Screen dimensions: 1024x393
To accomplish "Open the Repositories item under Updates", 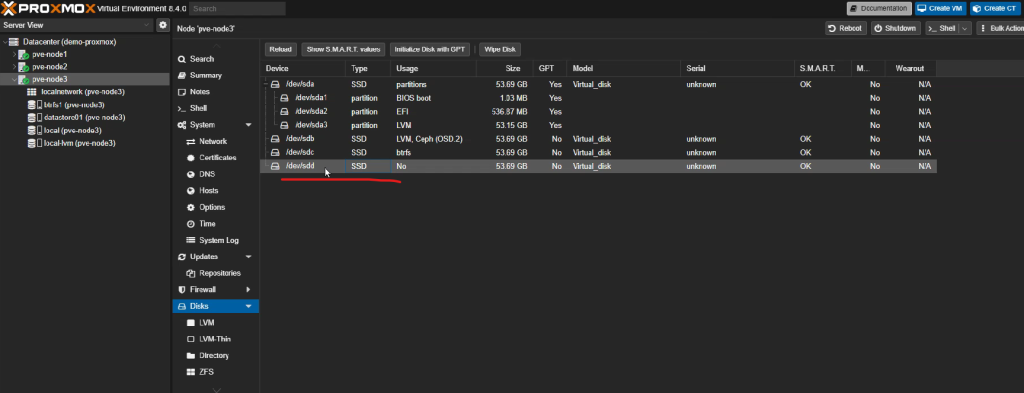I will click(x=219, y=273).
